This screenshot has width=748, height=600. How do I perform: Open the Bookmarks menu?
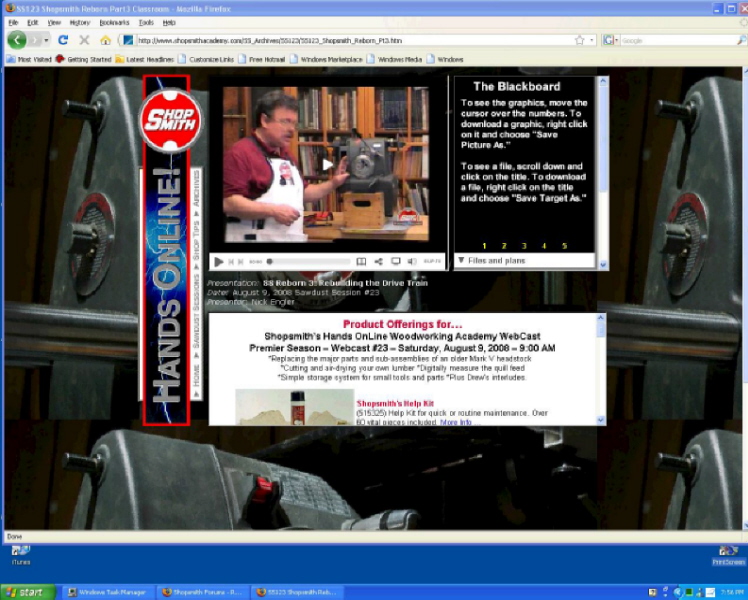tap(114, 22)
